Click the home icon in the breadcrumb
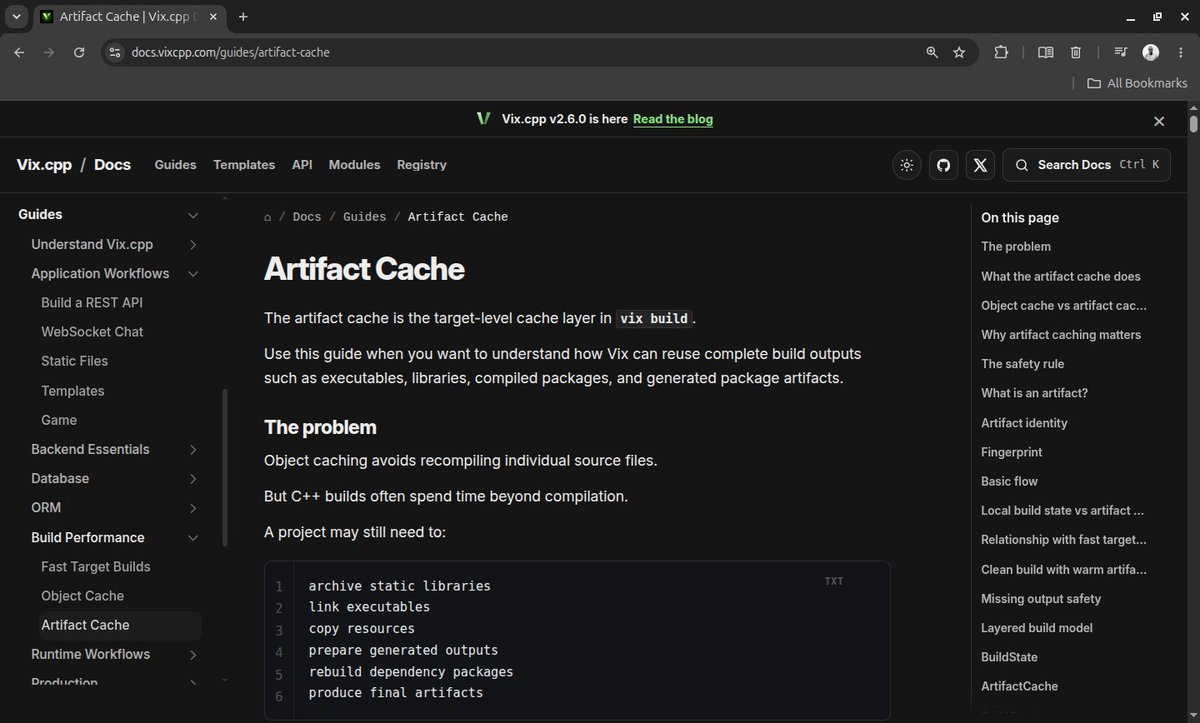 pyautogui.click(x=268, y=217)
